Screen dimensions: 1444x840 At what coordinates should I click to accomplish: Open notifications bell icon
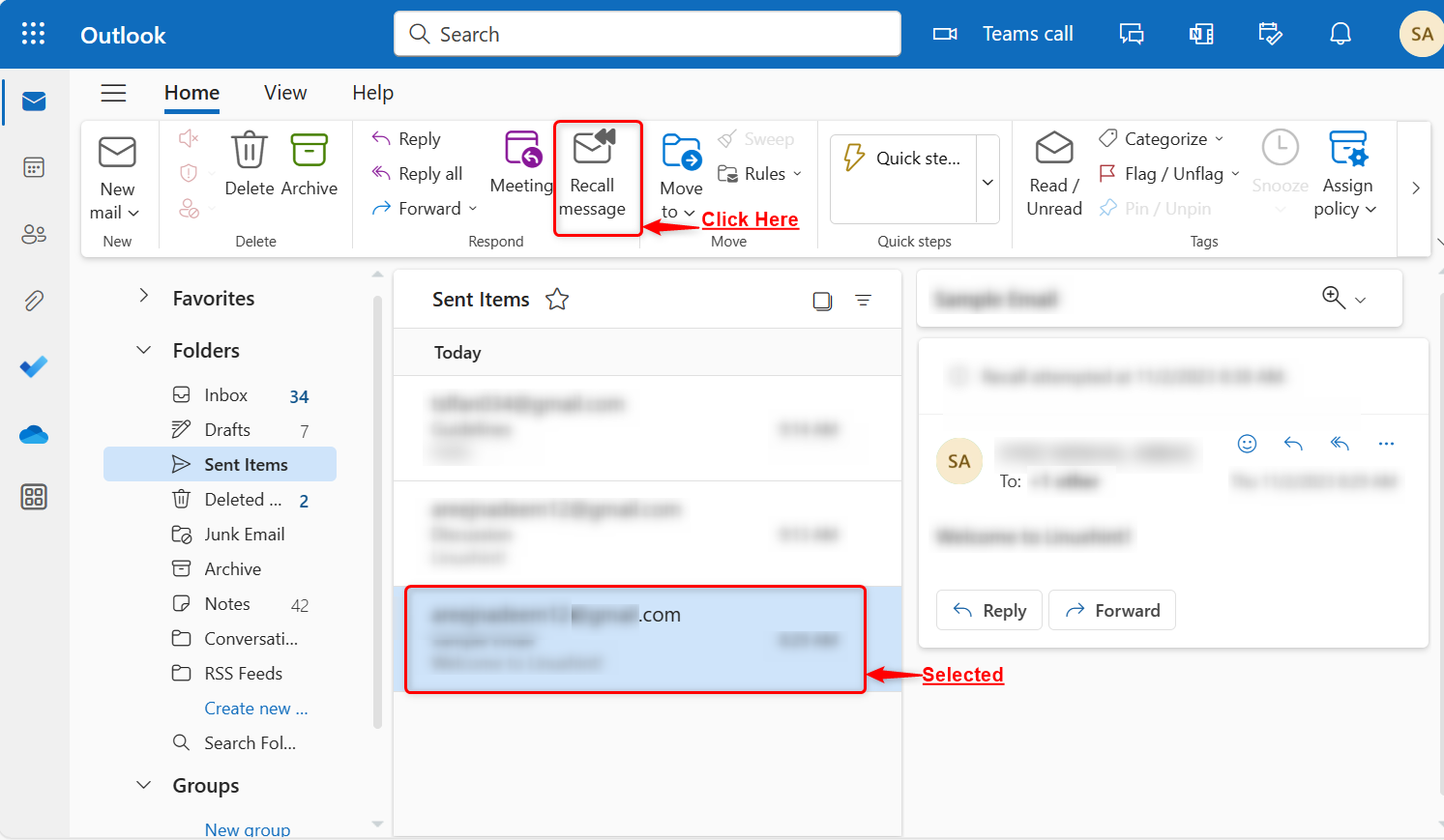click(x=1341, y=34)
